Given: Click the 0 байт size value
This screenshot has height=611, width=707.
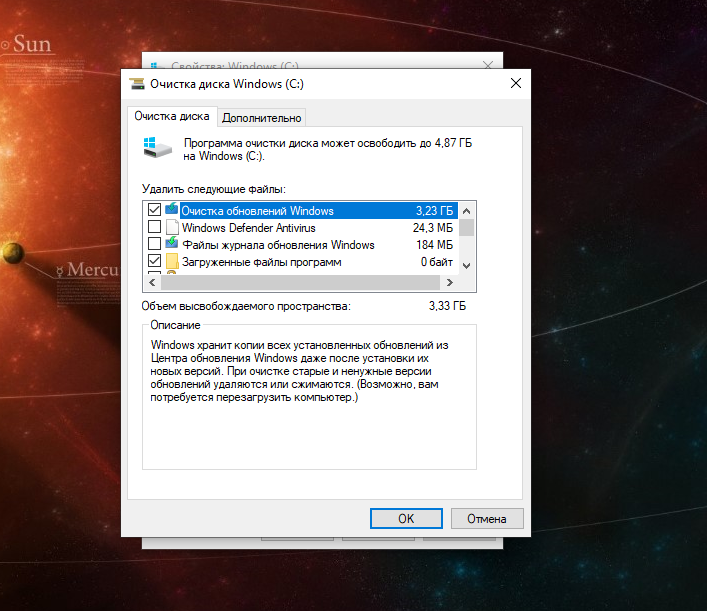Looking at the screenshot, I should 436,262.
